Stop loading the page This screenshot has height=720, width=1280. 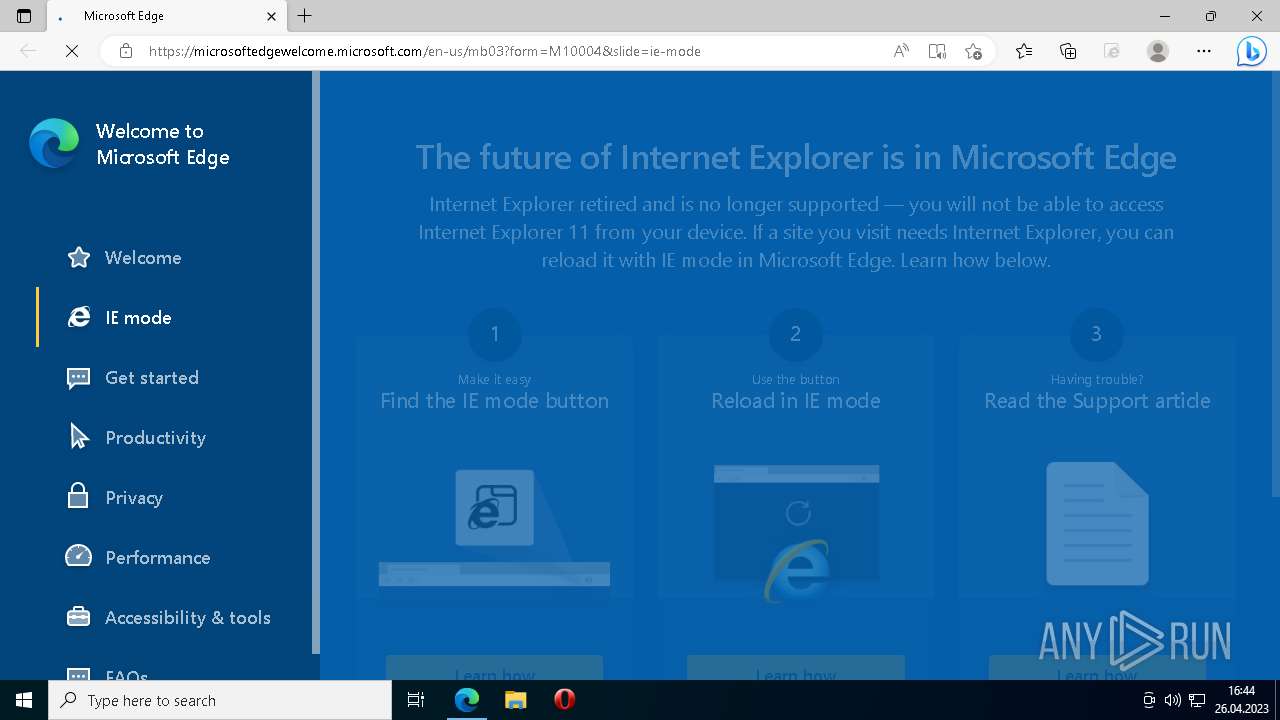click(x=72, y=51)
